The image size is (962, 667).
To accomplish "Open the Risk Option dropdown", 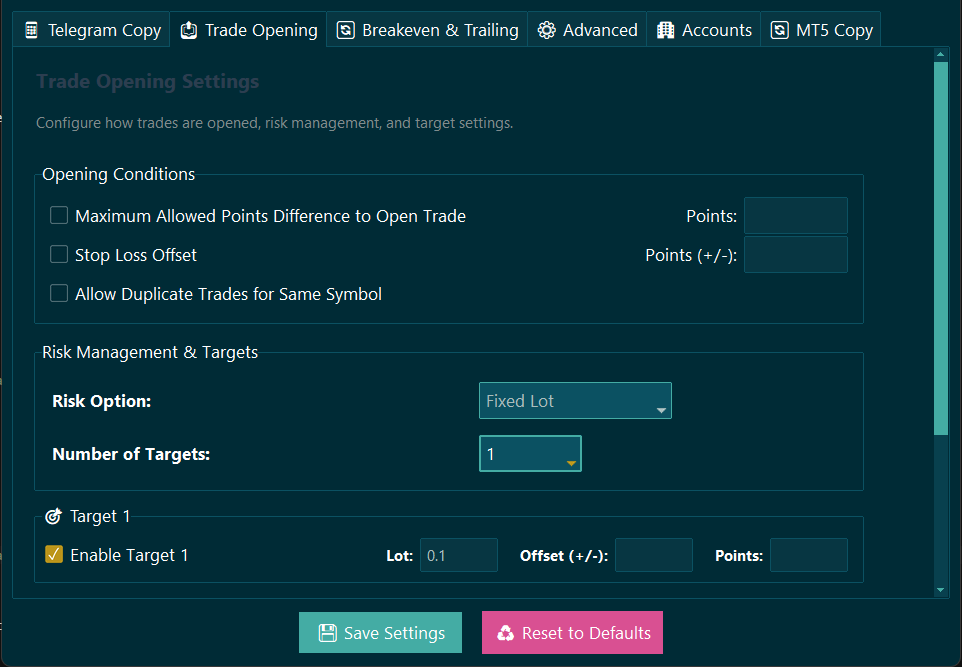I will pos(575,400).
